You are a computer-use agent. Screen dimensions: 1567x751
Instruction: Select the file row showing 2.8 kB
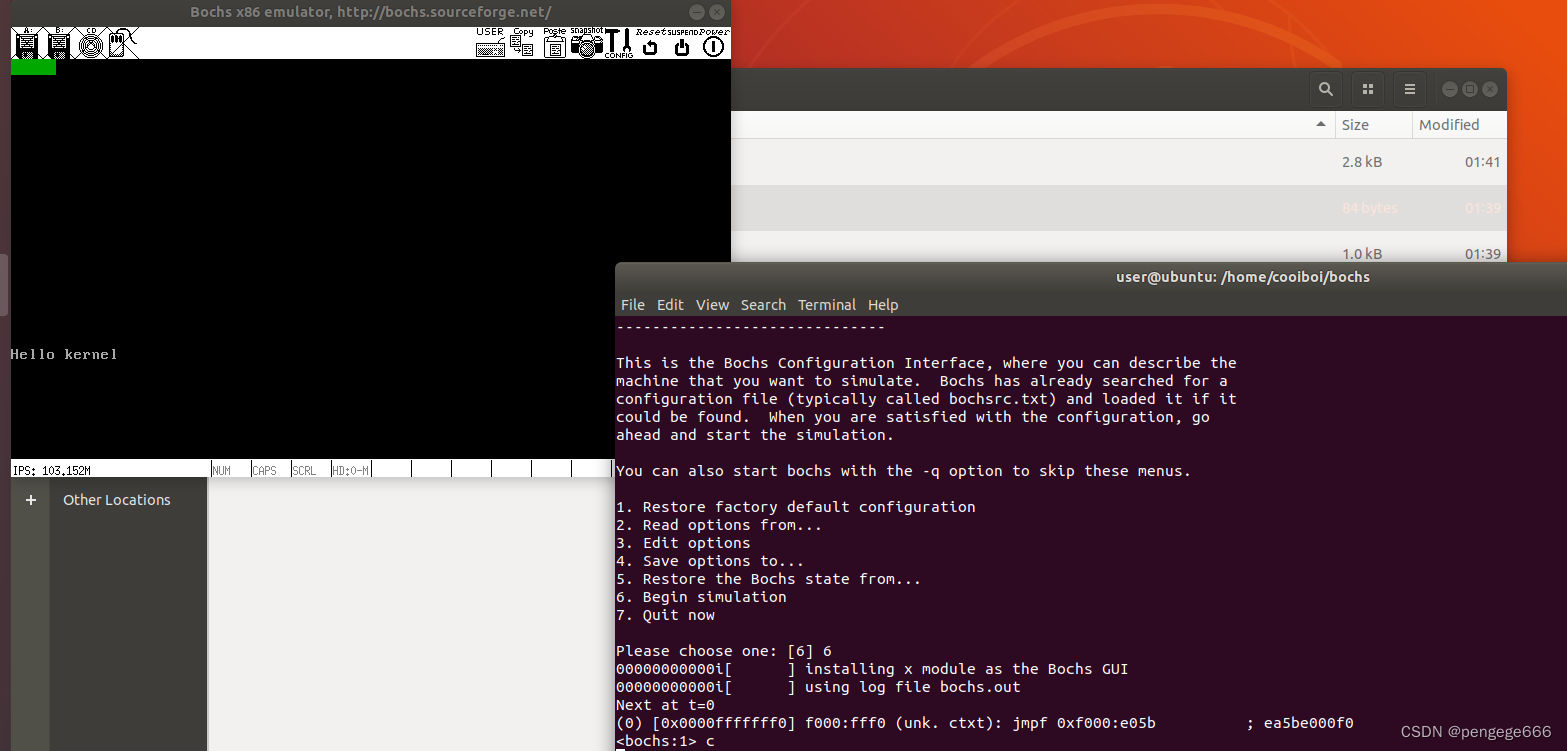pyautogui.click(x=1119, y=162)
